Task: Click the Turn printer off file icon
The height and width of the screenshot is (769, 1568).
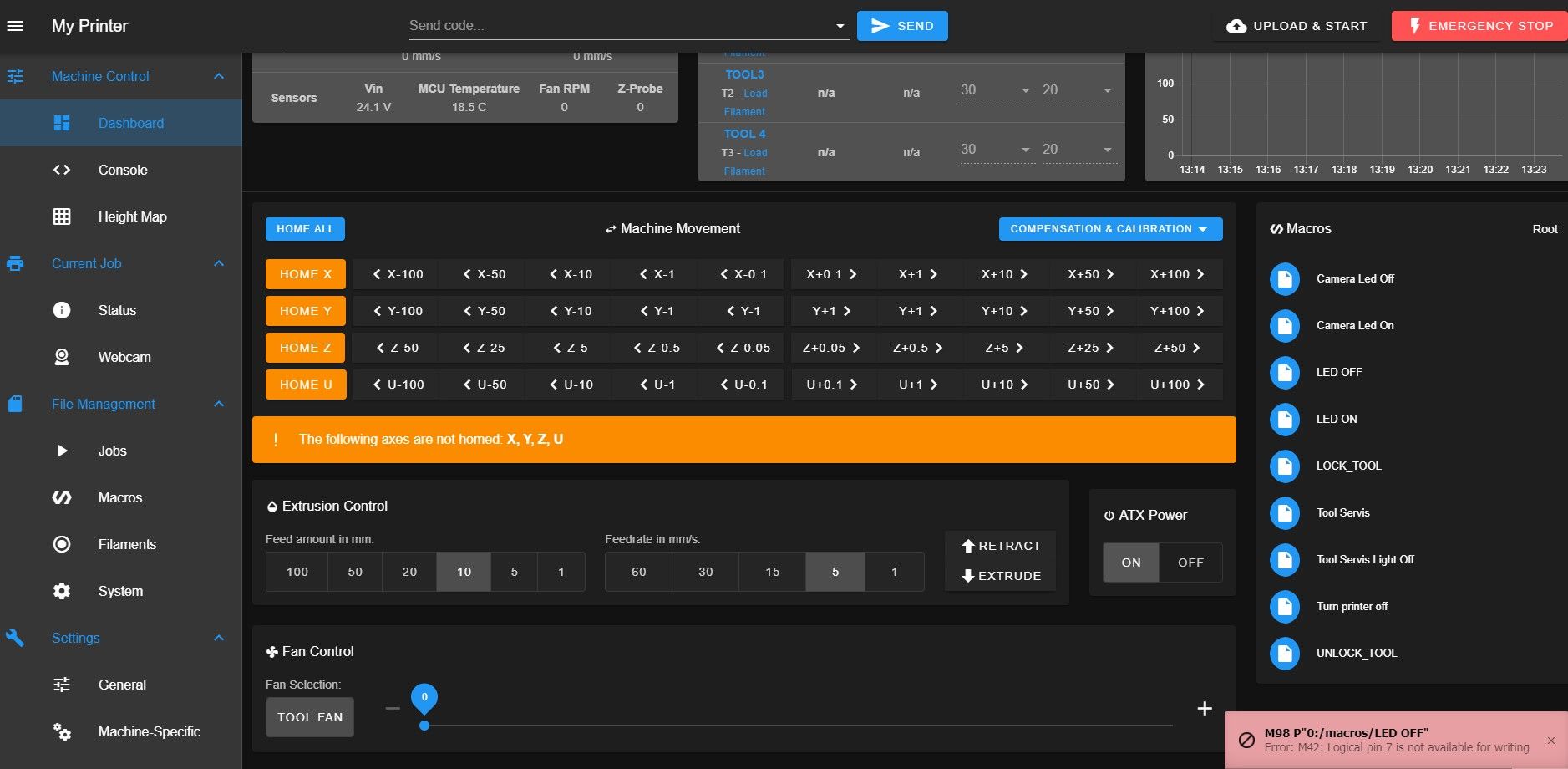Action: point(1285,606)
